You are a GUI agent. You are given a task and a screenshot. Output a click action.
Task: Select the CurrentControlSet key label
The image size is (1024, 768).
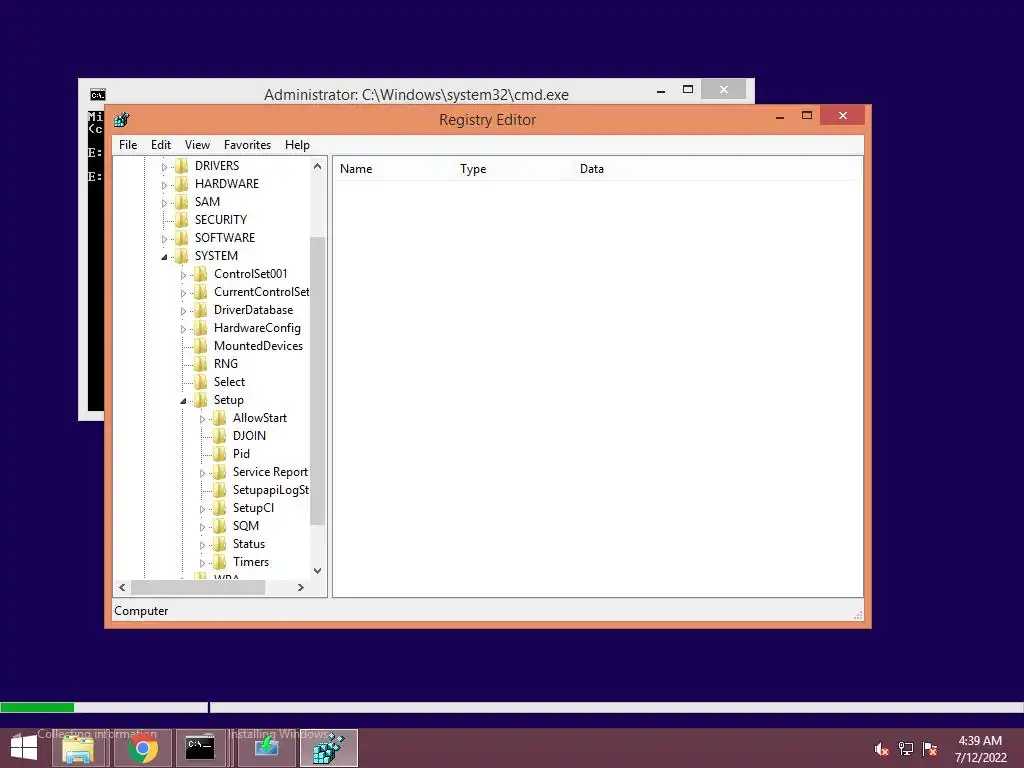(x=261, y=292)
